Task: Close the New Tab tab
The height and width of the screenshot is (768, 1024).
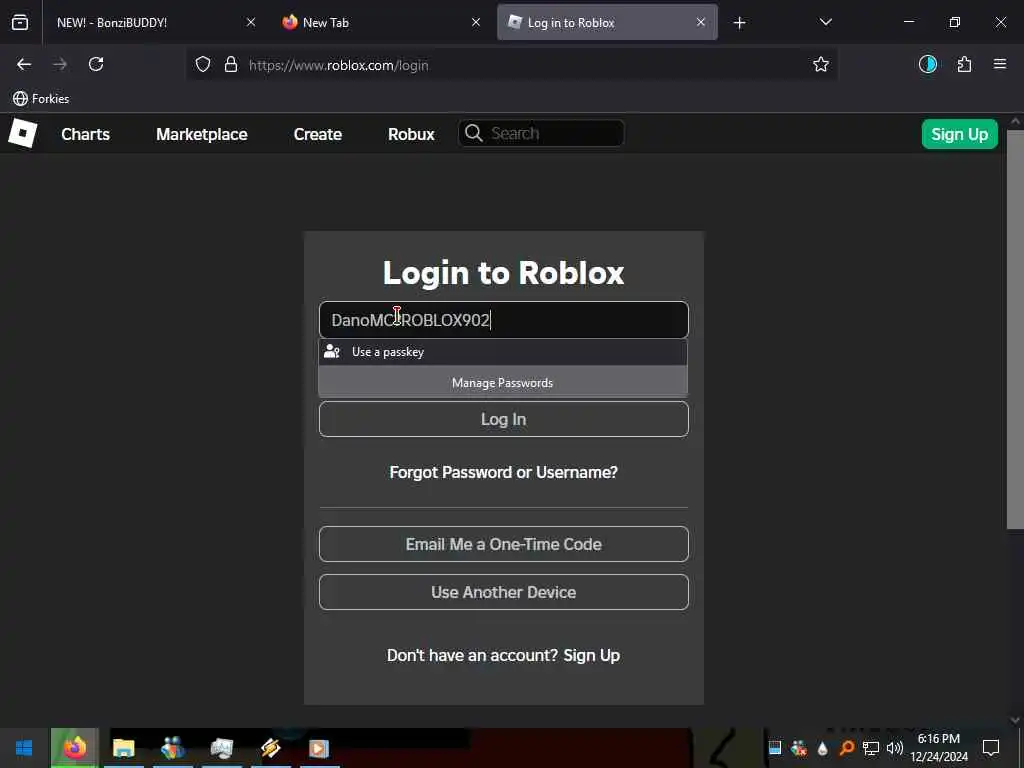Action: tap(476, 22)
